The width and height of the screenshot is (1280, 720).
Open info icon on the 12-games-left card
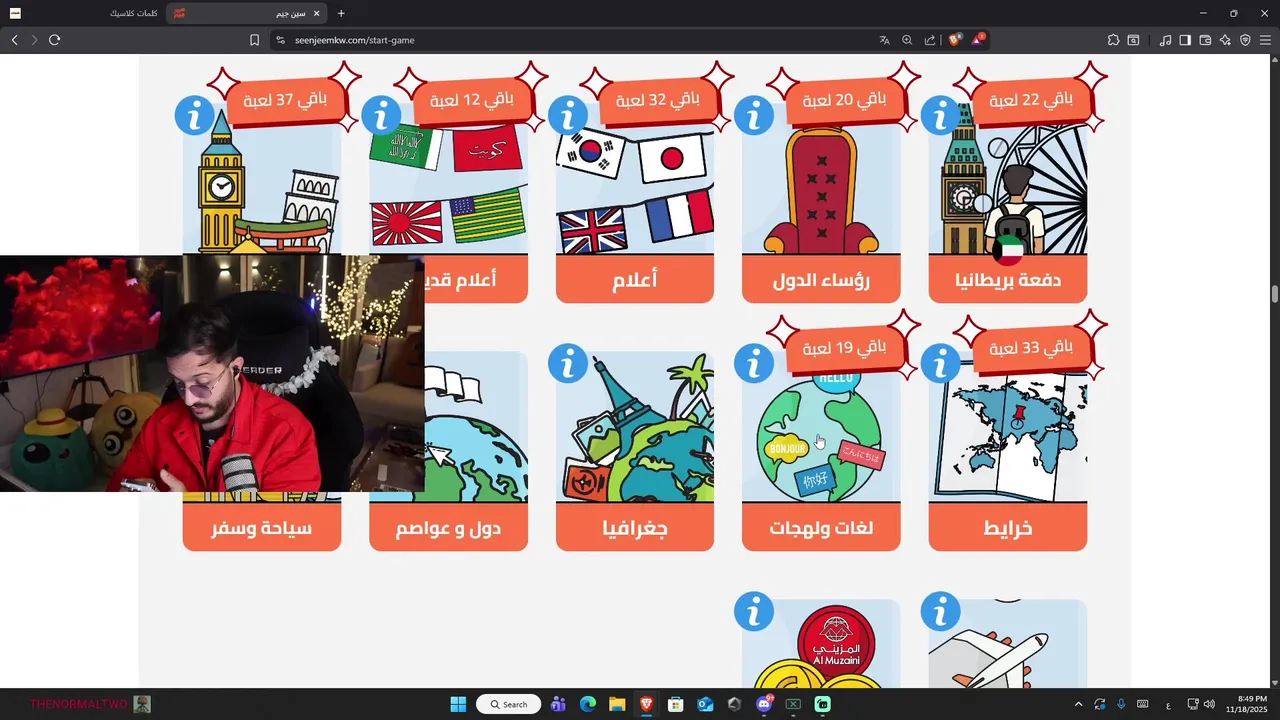(x=381, y=116)
